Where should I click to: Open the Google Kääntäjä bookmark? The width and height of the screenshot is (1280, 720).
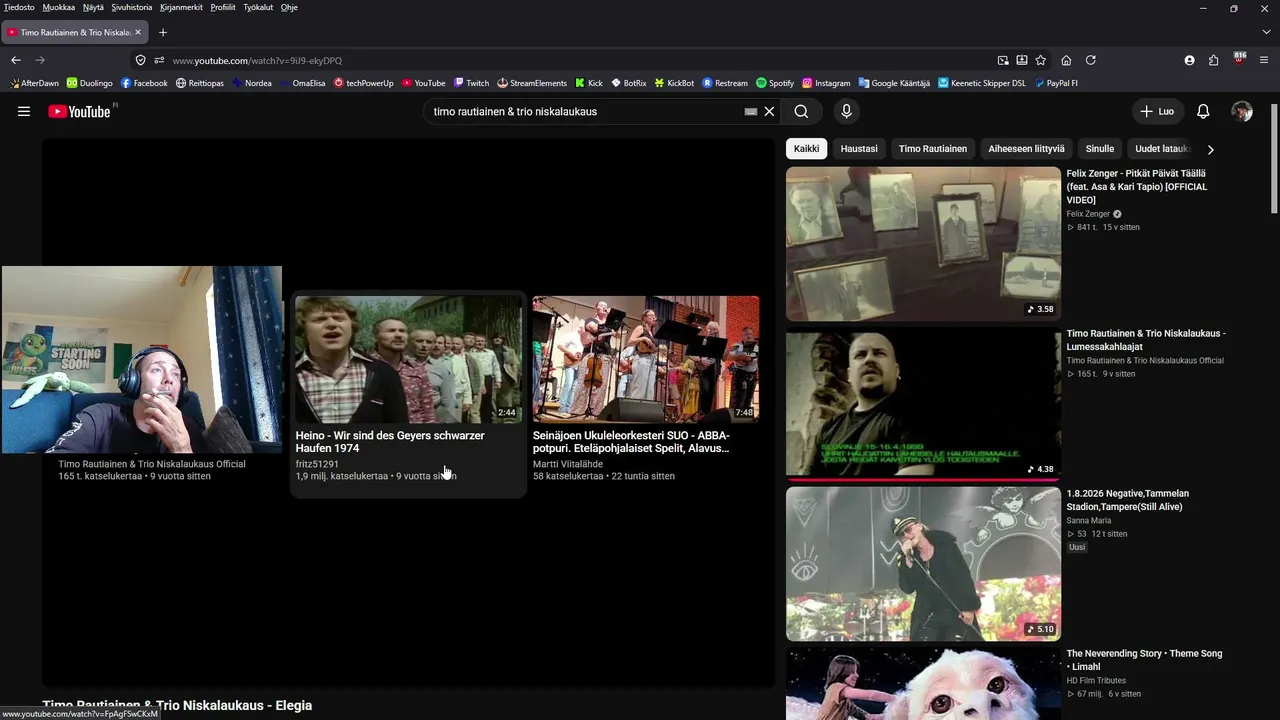click(x=893, y=83)
